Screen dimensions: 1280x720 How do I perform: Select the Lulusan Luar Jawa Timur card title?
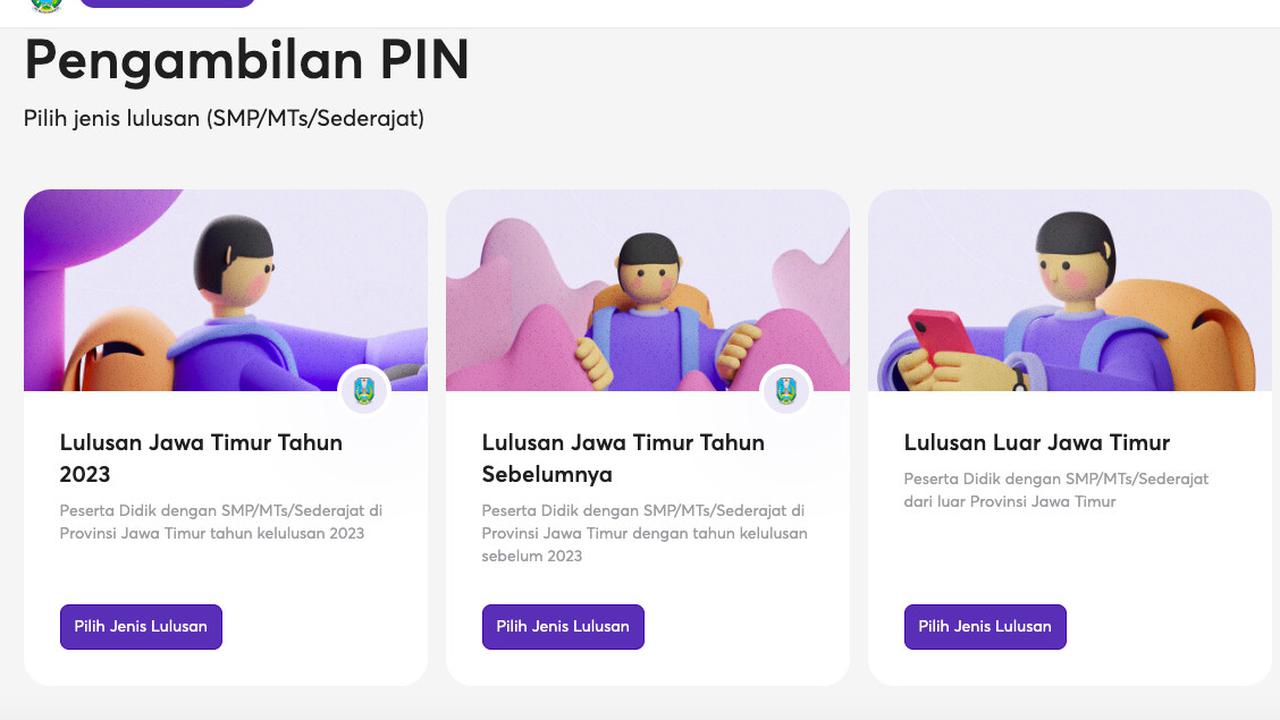[x=1036, y=442]
